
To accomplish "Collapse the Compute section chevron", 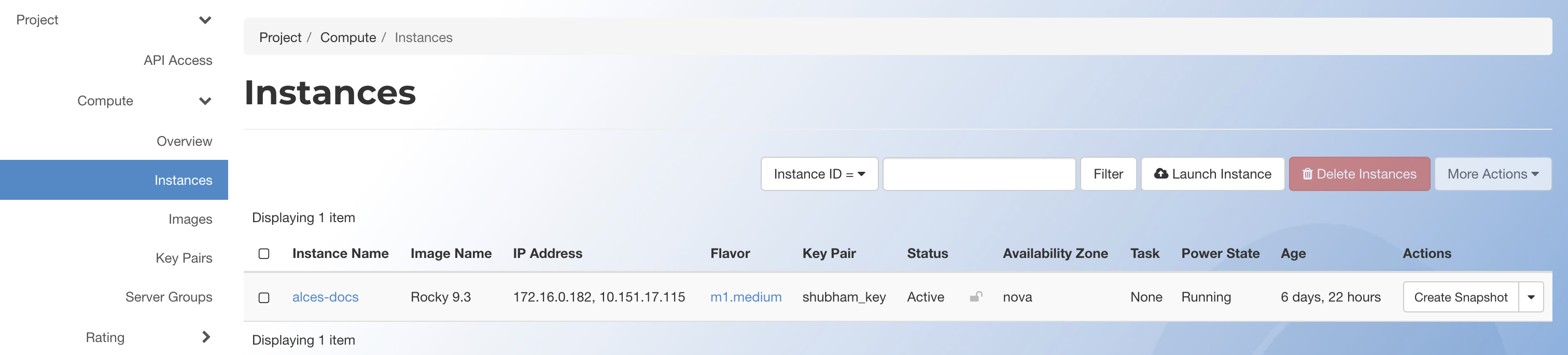I will pos(205,101).
